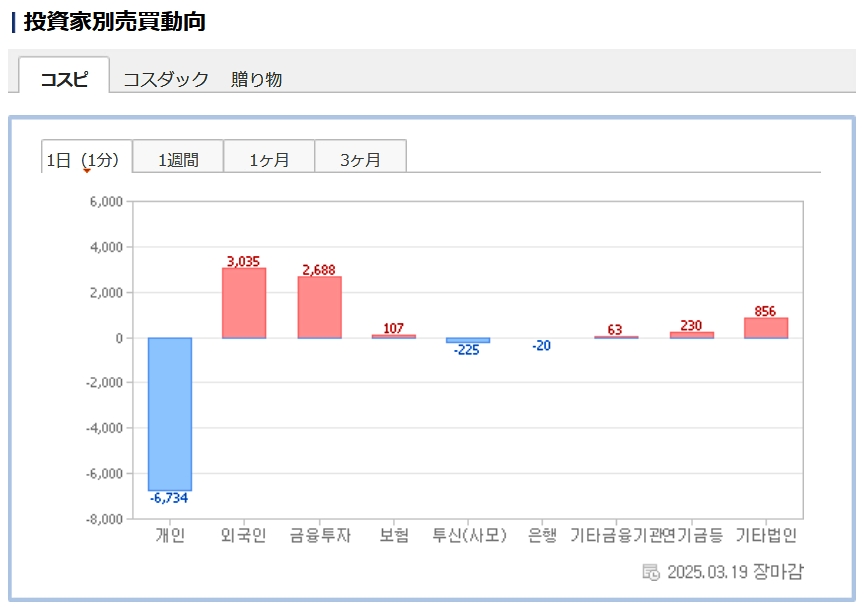Switch to the コスダック tab
The image size is (866, 607).
click(165, 79)
